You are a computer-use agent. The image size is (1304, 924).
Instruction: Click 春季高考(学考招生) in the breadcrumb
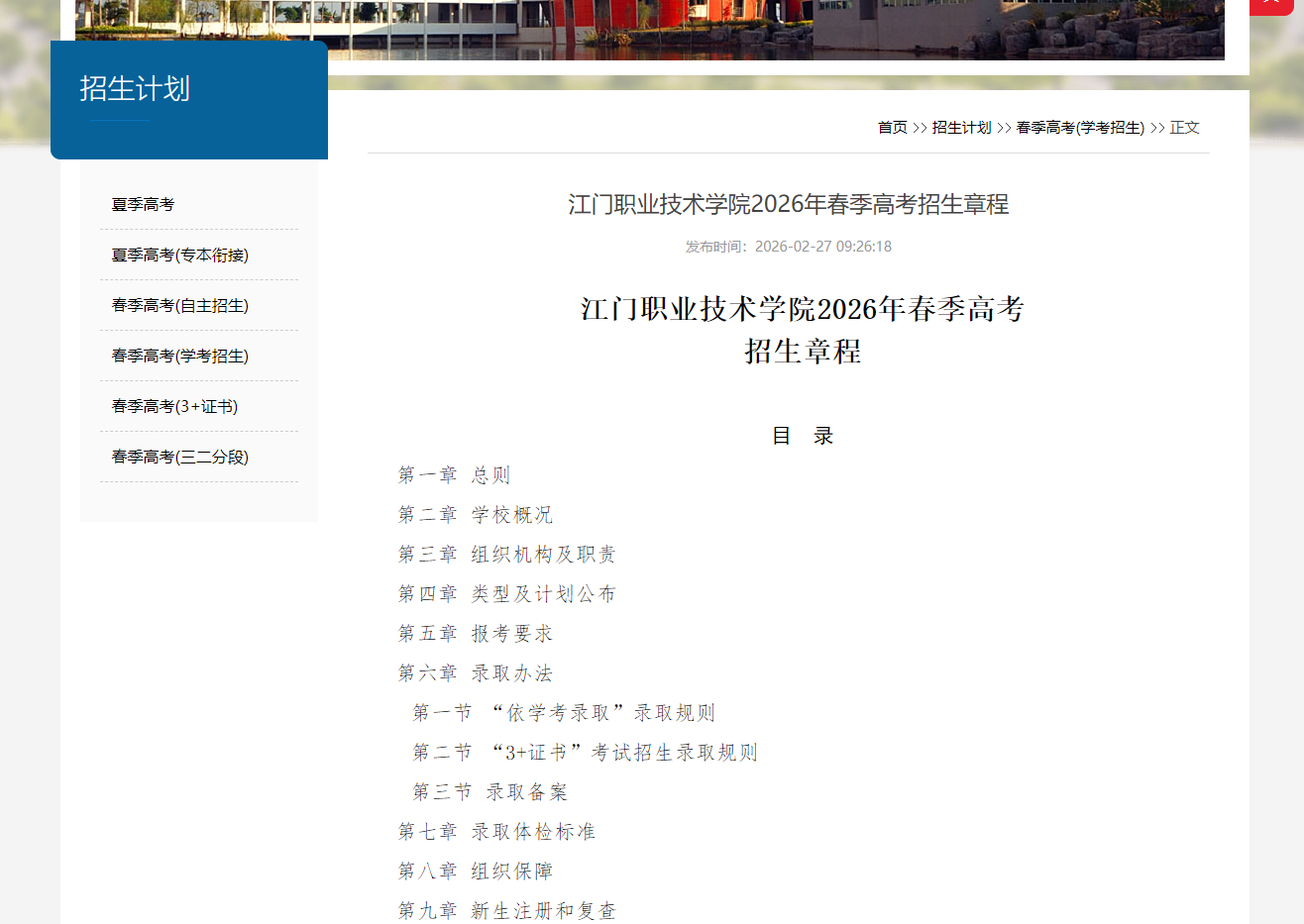(1078, 127)
